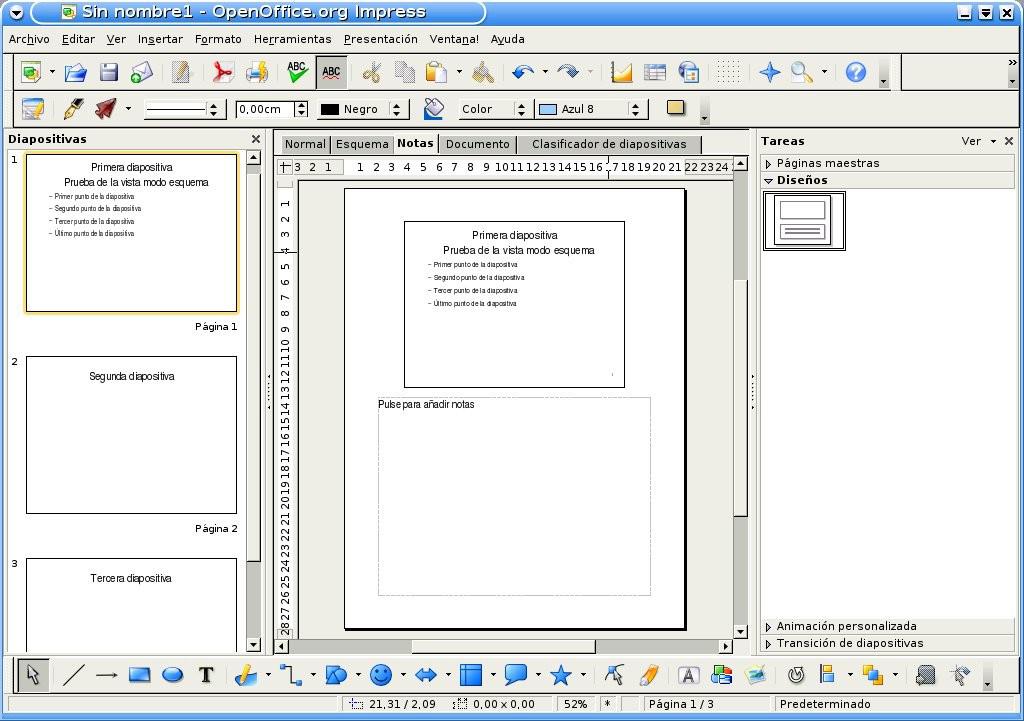1024x721 pixels.
Task: Toggle the AutoSpellcheck button
Action: click(331, 72)
